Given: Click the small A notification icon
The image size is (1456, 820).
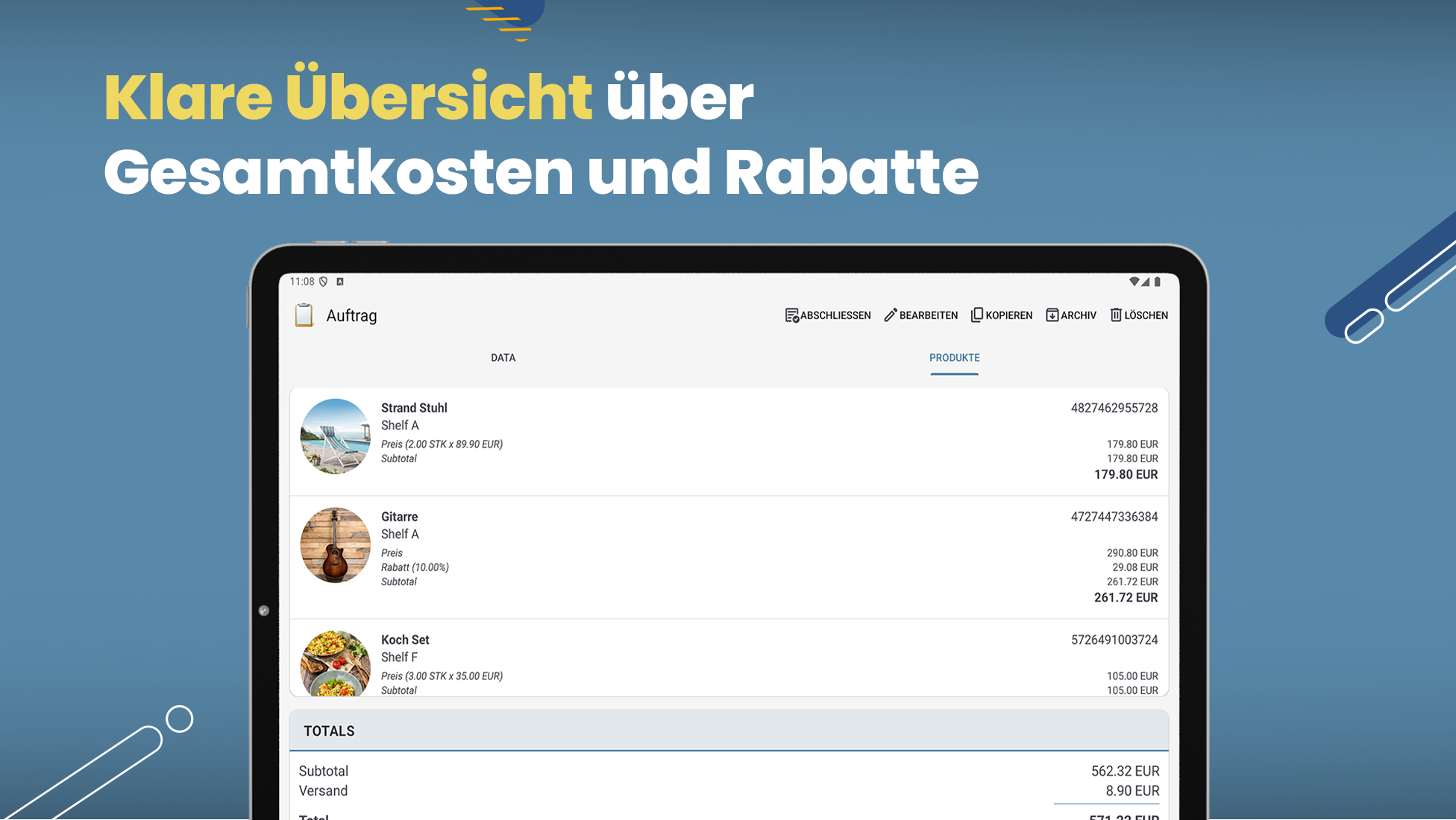Looking at the screenshot, I should click(x=340, y=282).
